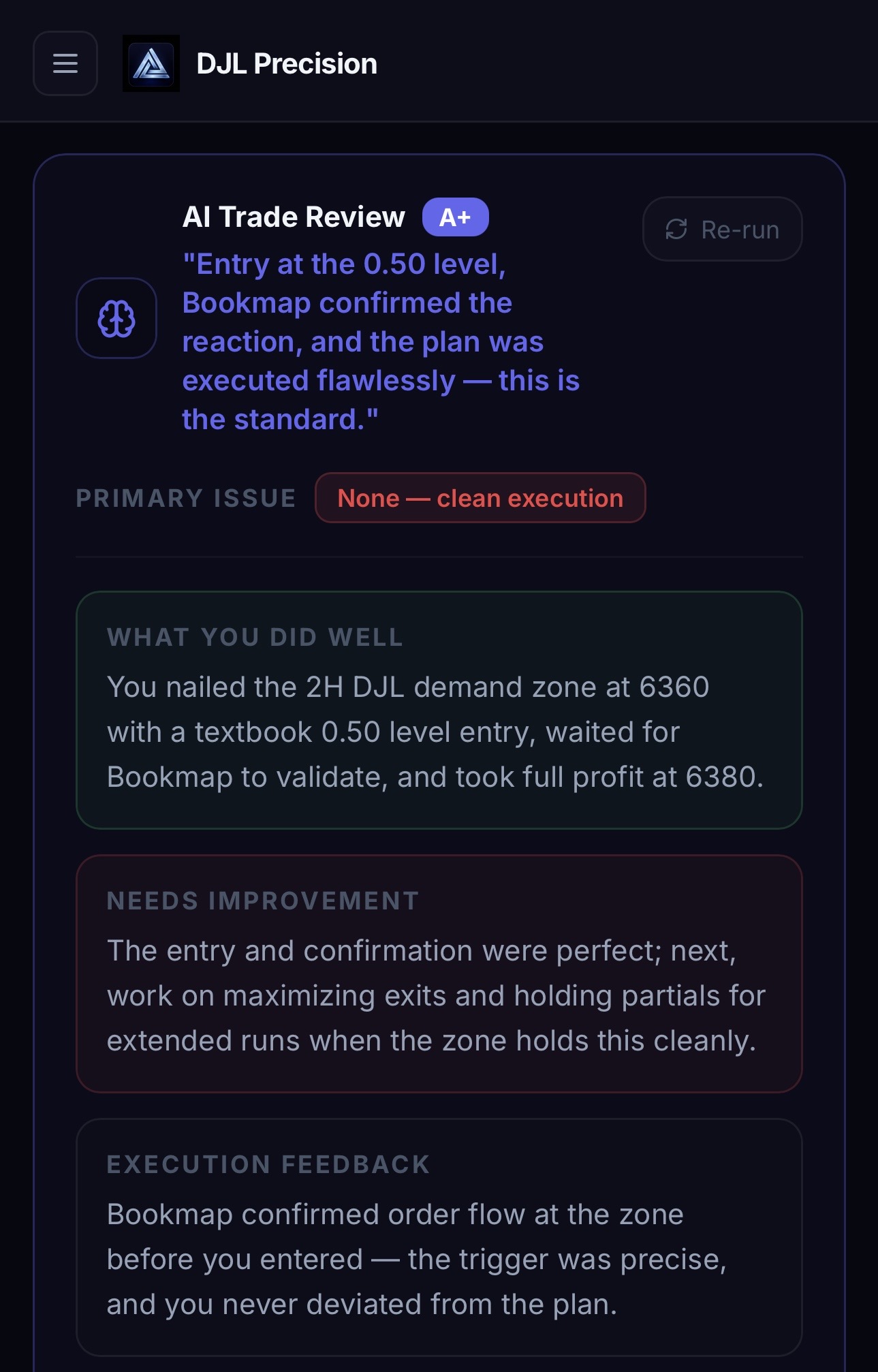Select the blue quoted review text
Image resolution: width=878 pixels, height=1372 pixels.
381,341
